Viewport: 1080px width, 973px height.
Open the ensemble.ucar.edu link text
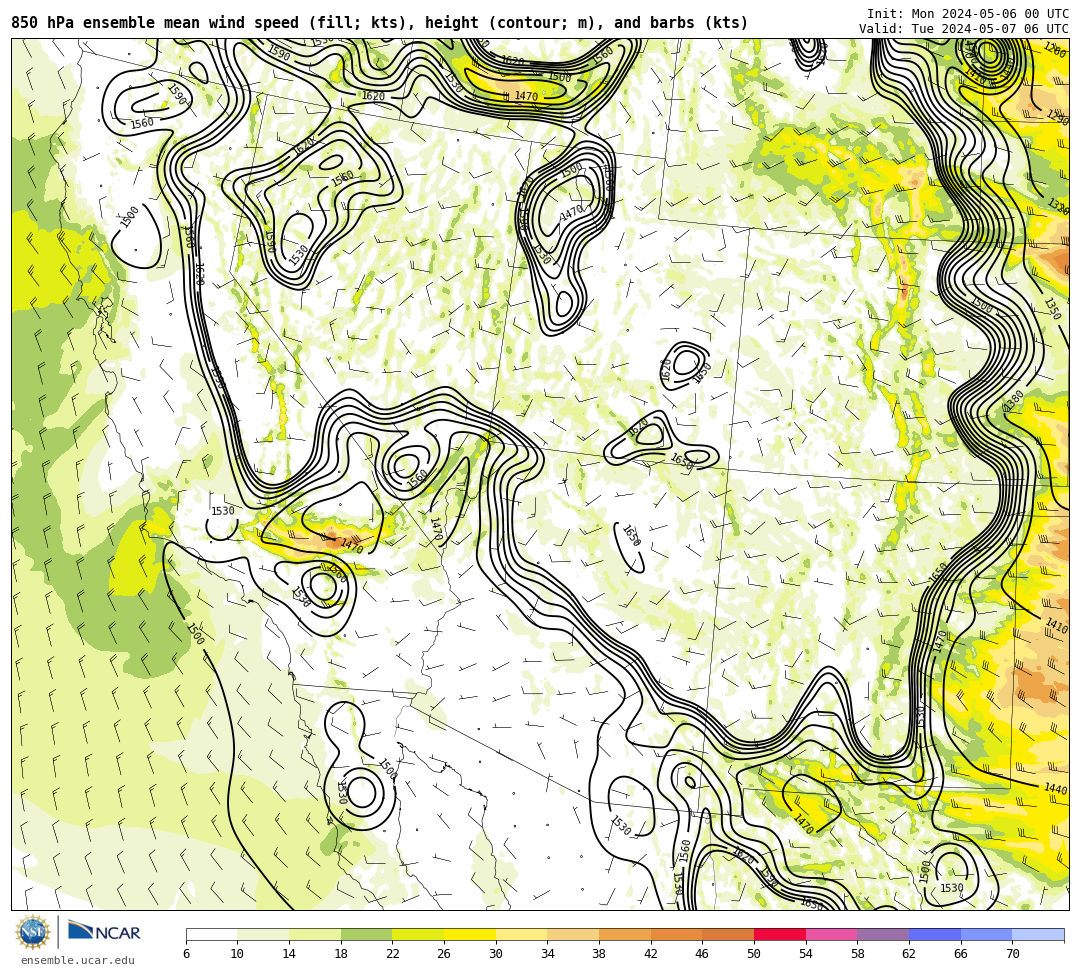pos(77,960)
